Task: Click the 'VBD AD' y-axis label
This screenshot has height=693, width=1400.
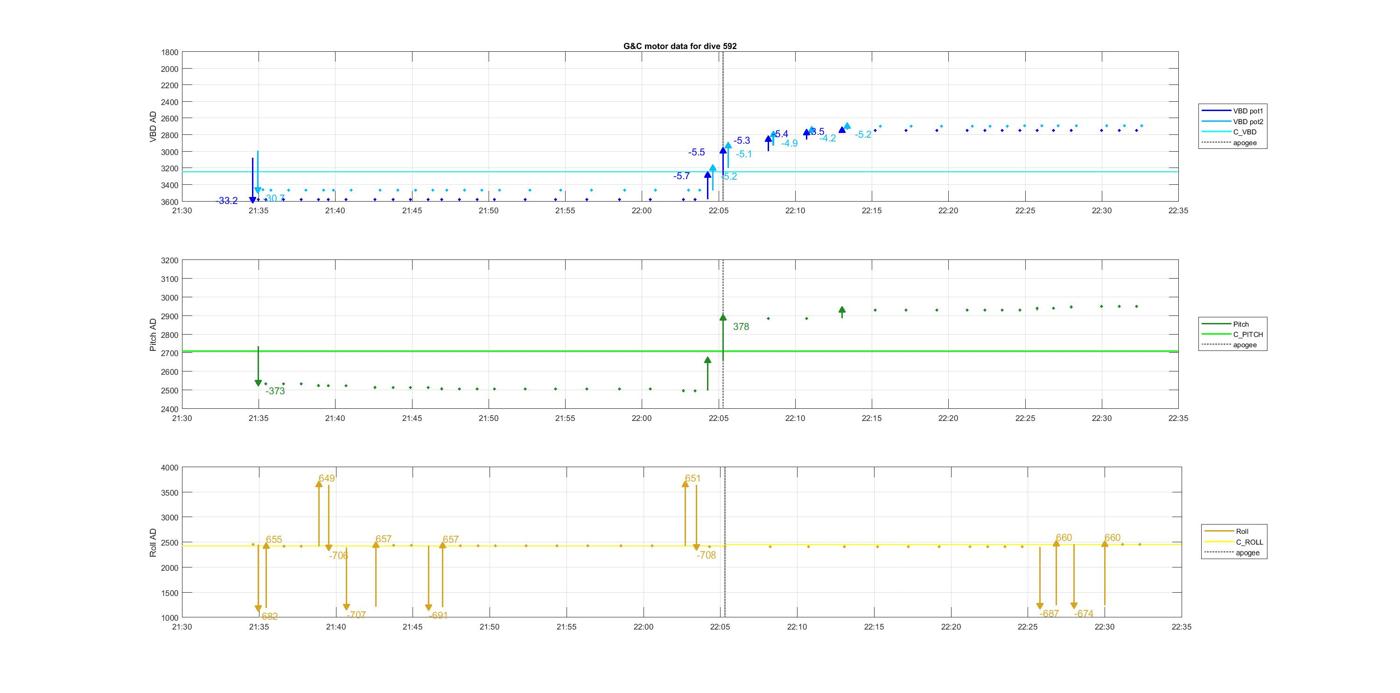Action: tap(154, 126)
